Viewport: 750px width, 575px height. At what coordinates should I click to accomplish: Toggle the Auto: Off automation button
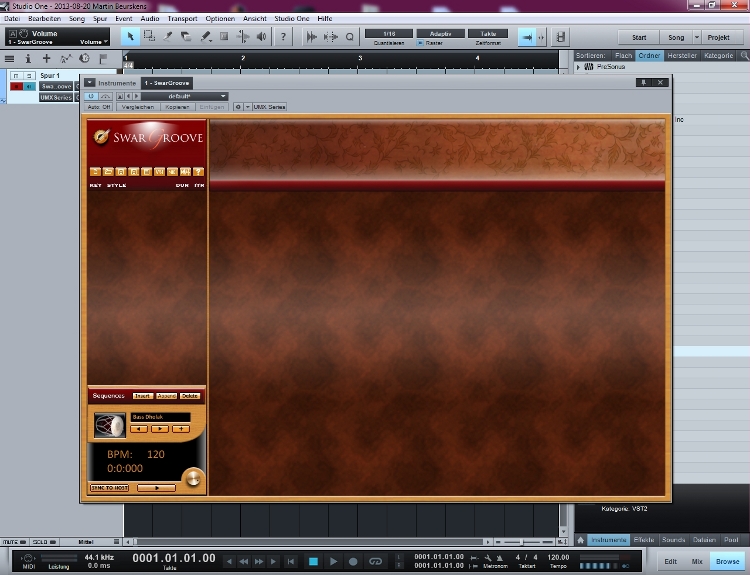pos(99,107)
